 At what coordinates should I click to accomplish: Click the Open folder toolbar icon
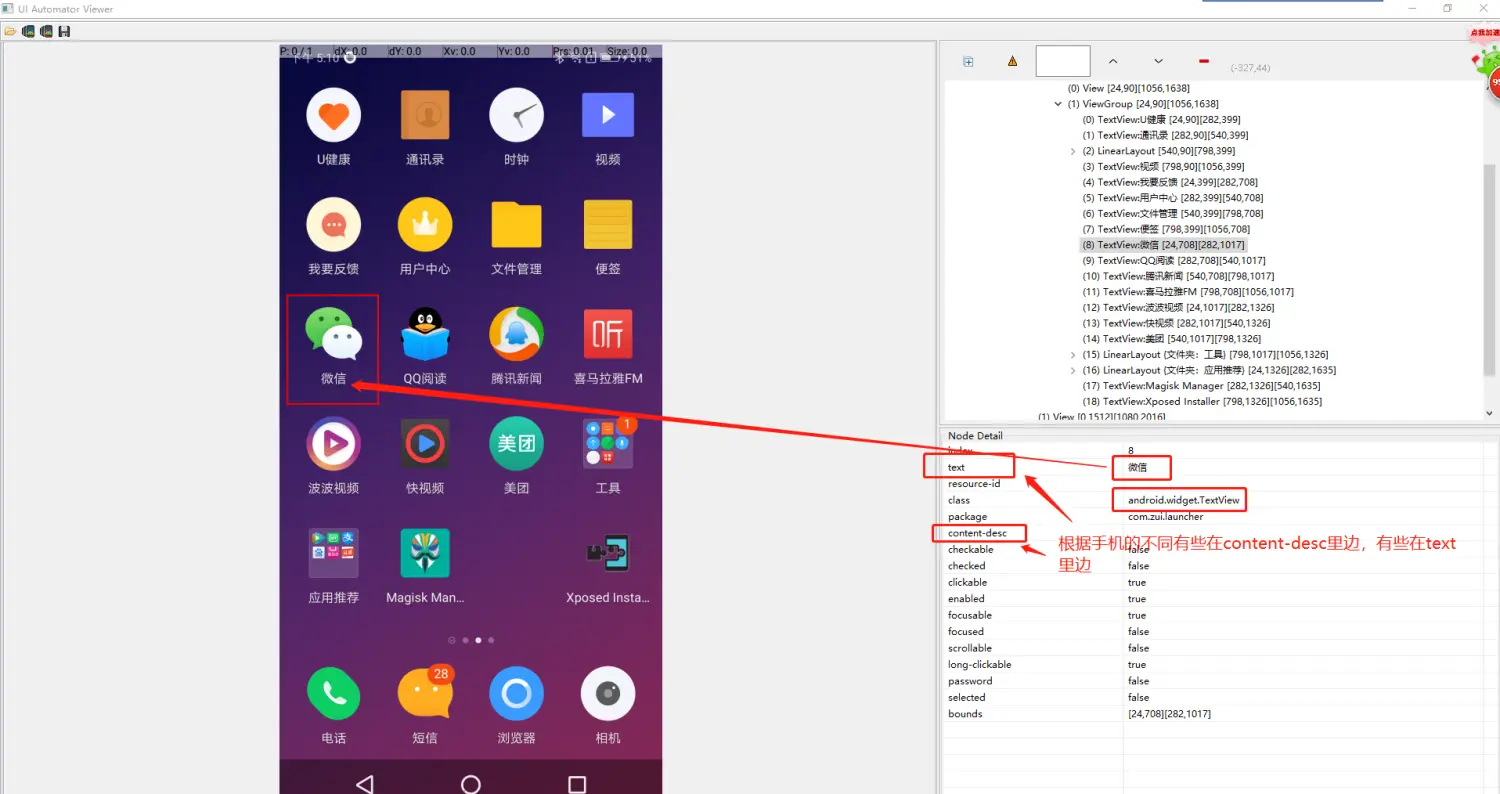(10, 32)
